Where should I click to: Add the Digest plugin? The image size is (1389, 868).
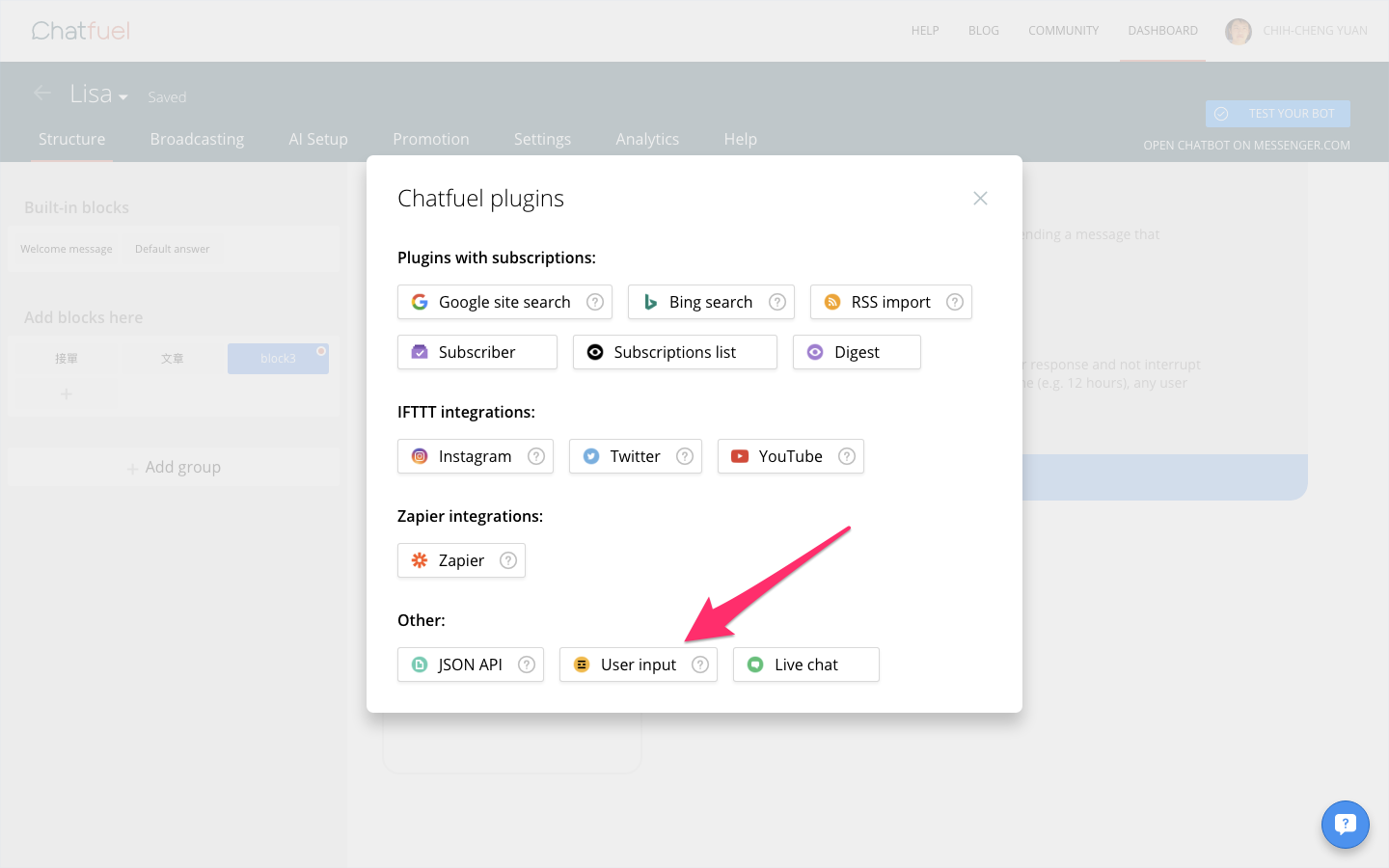point(857,352)
